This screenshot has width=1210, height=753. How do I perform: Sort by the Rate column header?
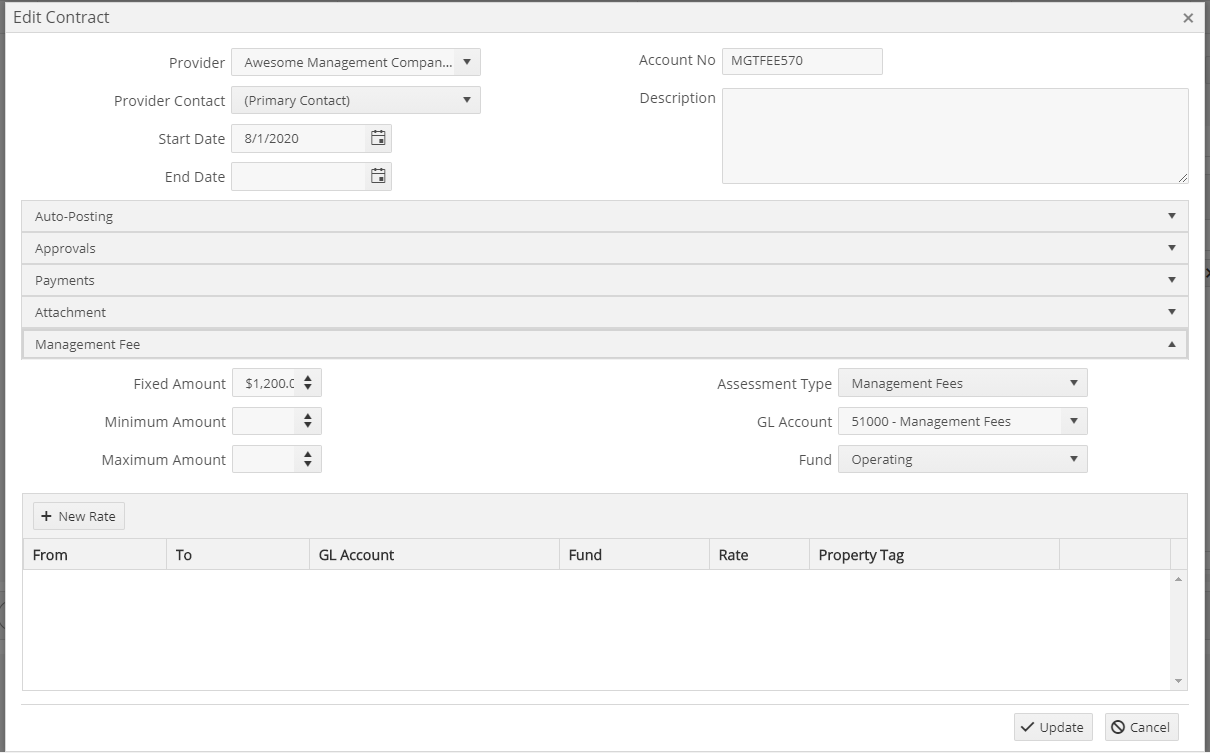760,554
